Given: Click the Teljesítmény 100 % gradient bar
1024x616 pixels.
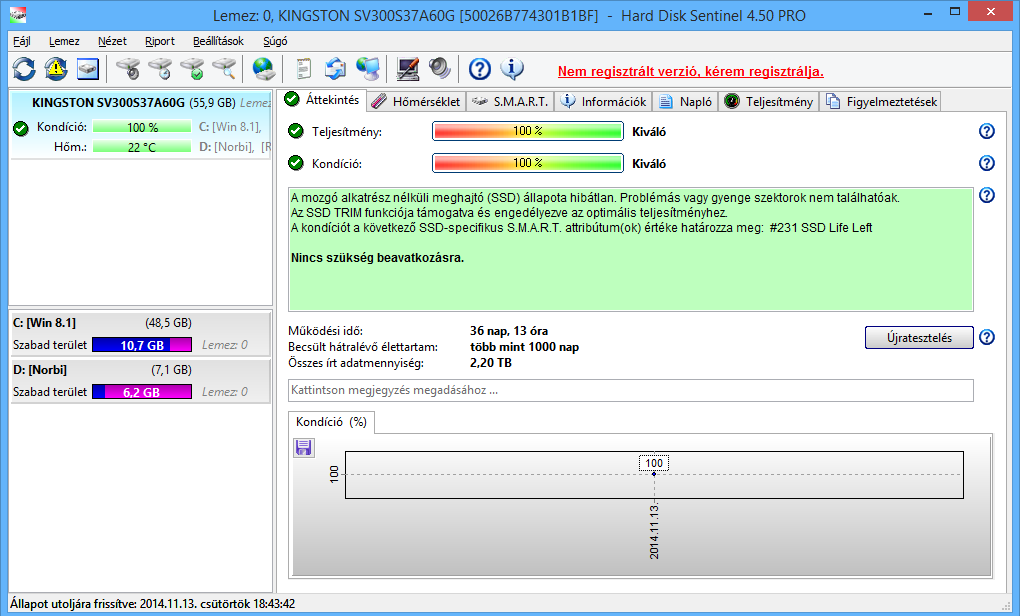Looking at the screenshot, I should [528, 131].
